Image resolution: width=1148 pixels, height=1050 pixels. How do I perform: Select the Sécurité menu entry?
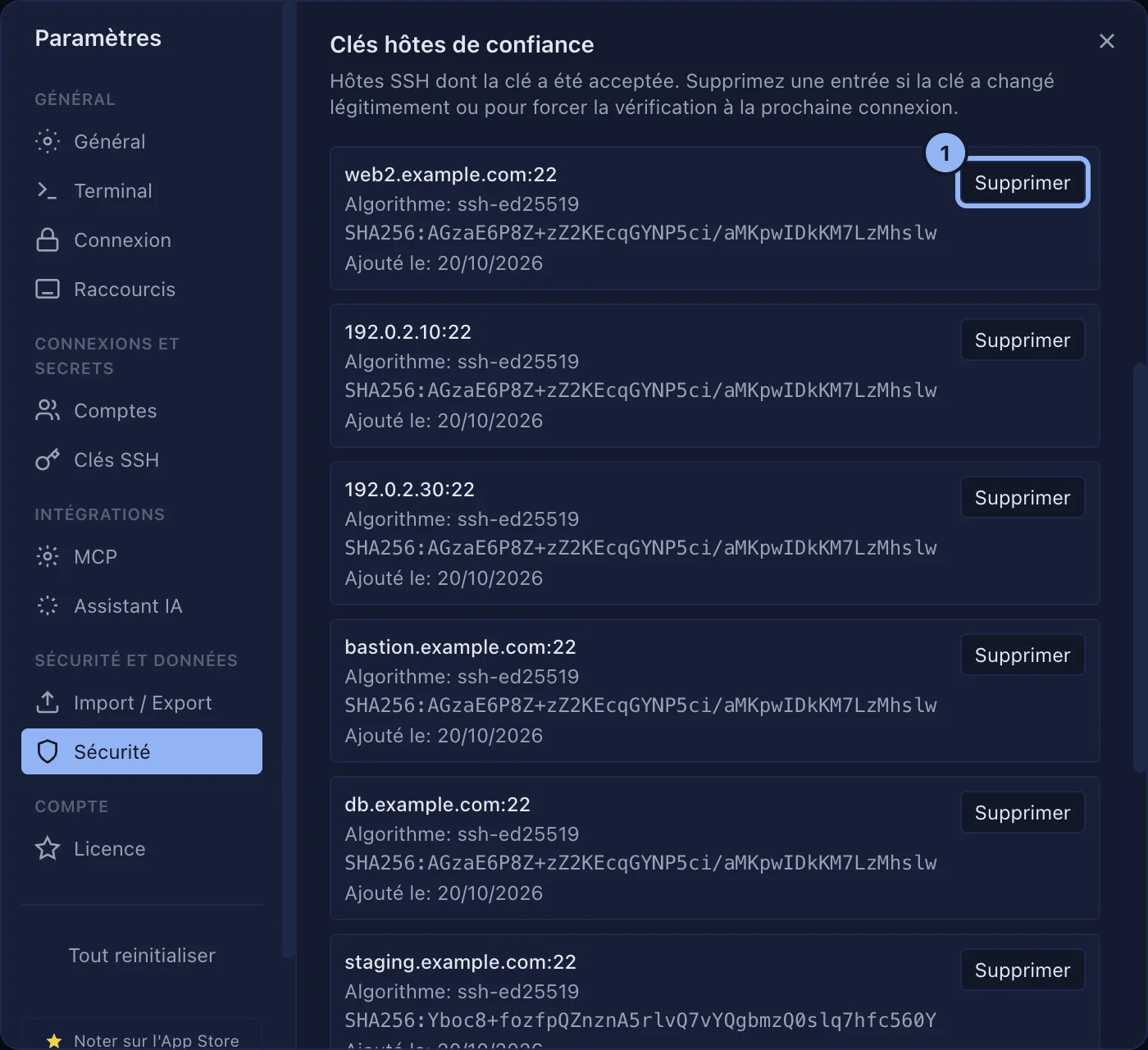pyautogui.click(x=142, y=751)
